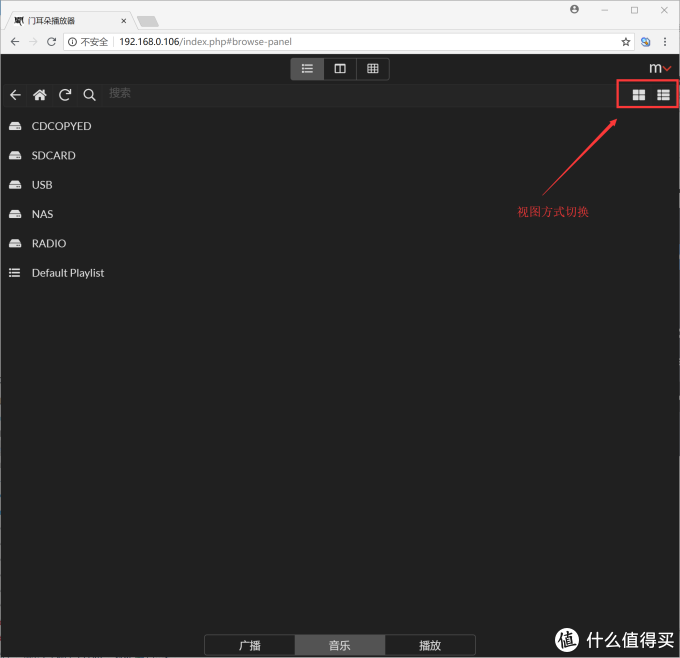Click the drive icon beside USB
The image size is (680, 658).
pos(15,185)
